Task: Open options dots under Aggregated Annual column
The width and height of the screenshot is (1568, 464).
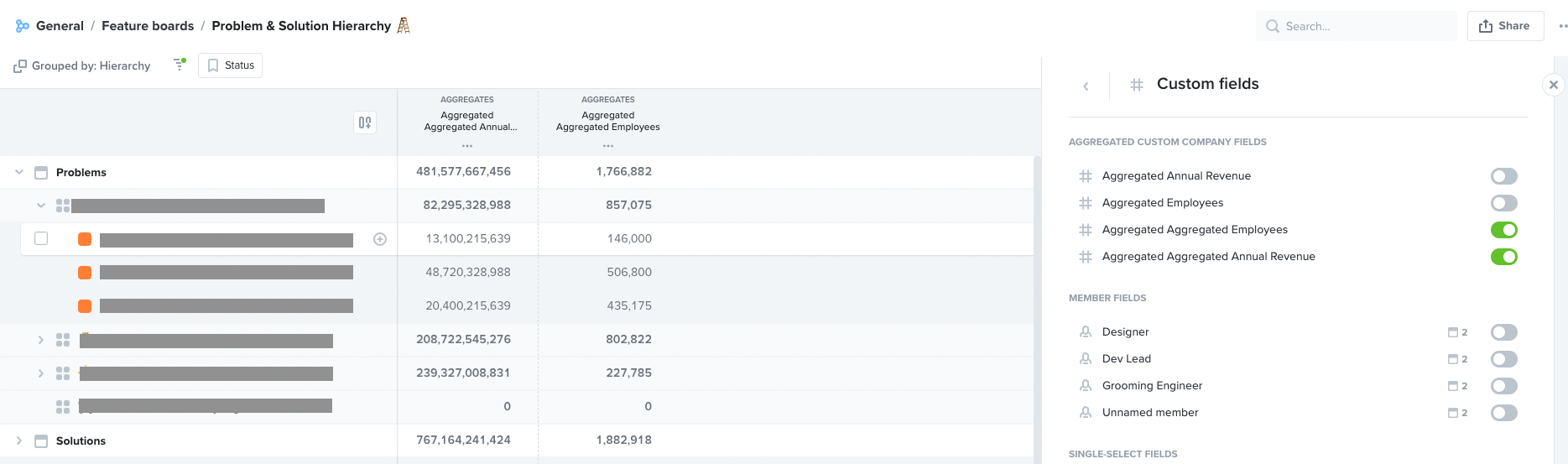Action: point(467,146)
